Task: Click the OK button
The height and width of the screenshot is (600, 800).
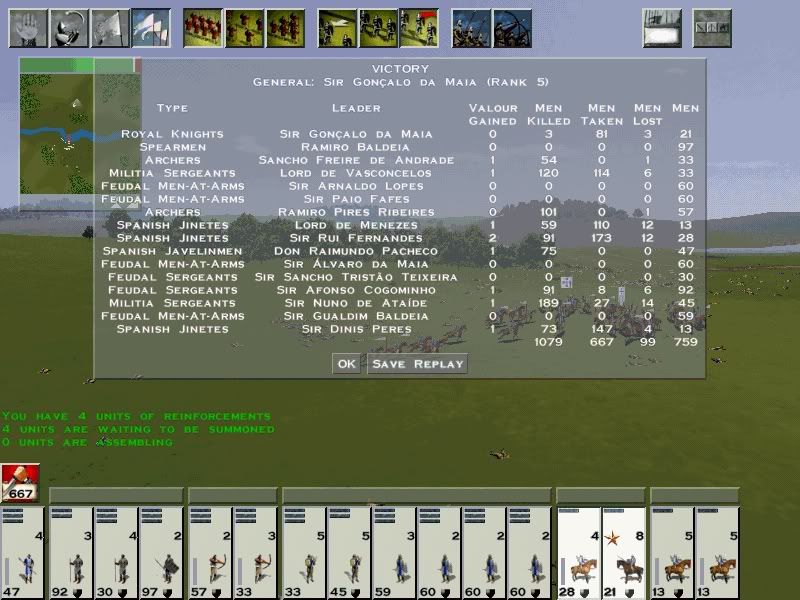Action: pos(346,364)
